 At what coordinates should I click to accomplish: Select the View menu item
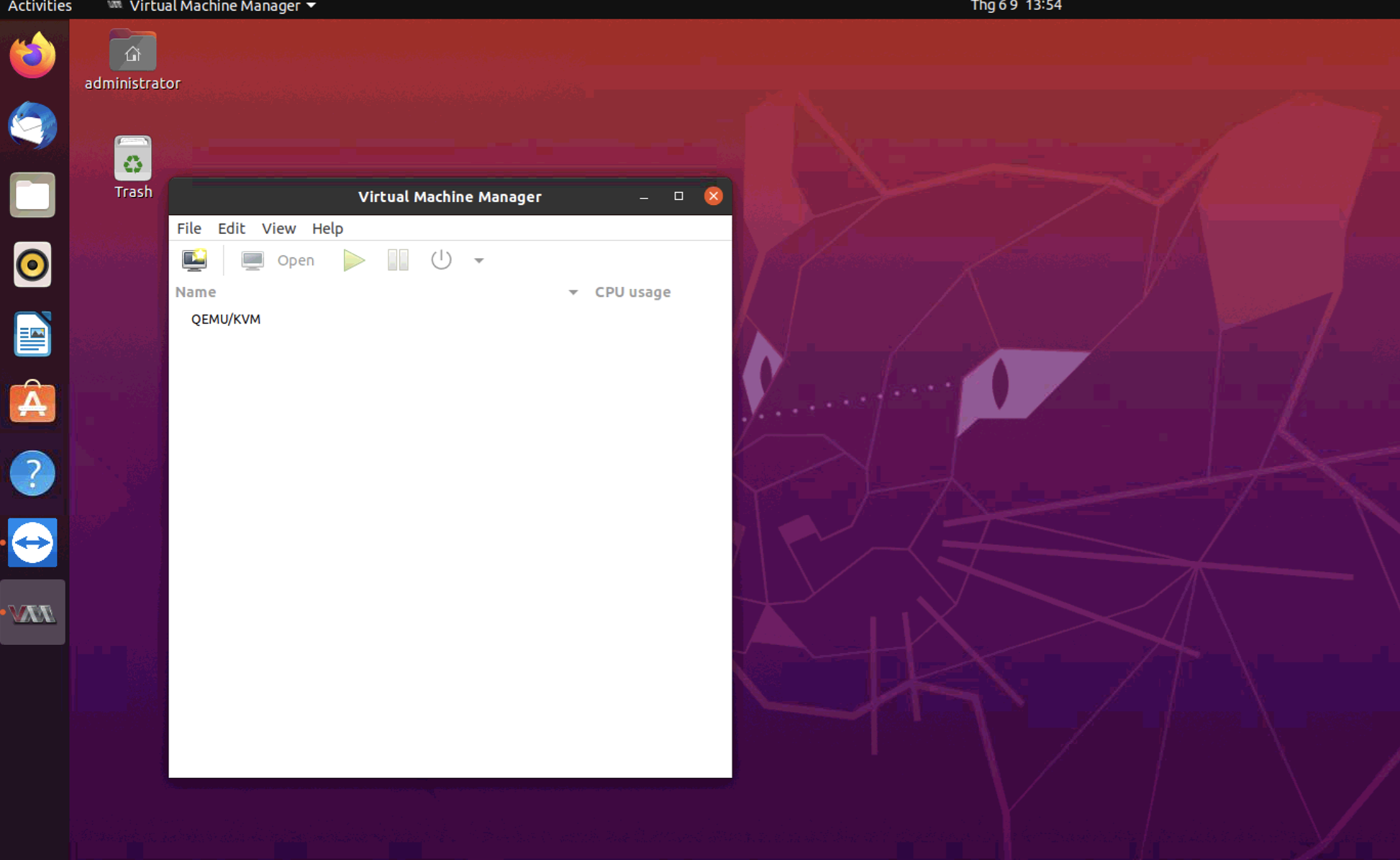pos(278,228)
